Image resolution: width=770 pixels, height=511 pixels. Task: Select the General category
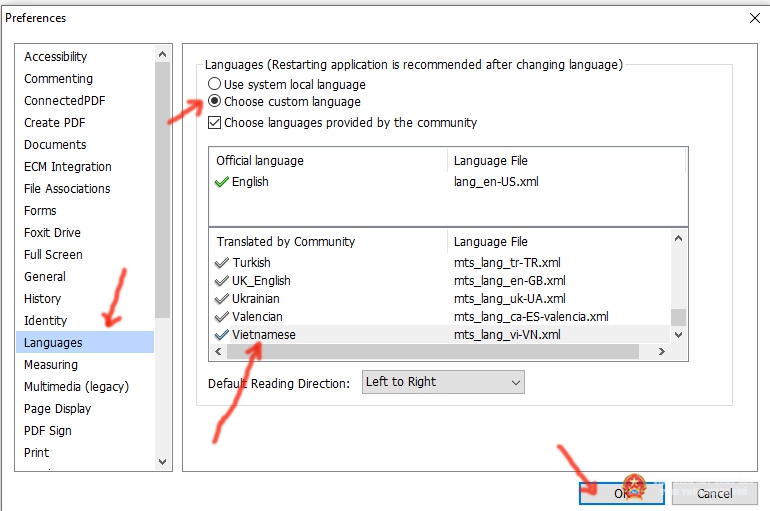coord(45,277)
